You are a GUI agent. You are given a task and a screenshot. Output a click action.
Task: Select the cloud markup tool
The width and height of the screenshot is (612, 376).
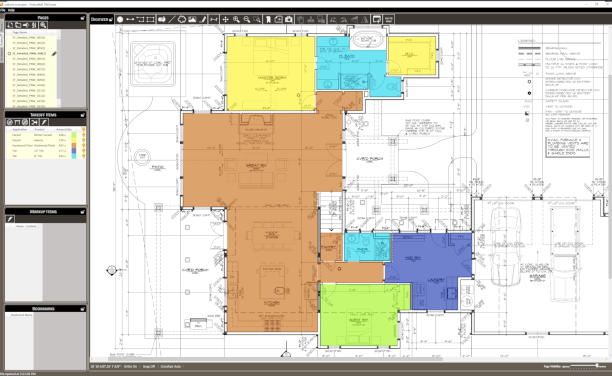182,19
